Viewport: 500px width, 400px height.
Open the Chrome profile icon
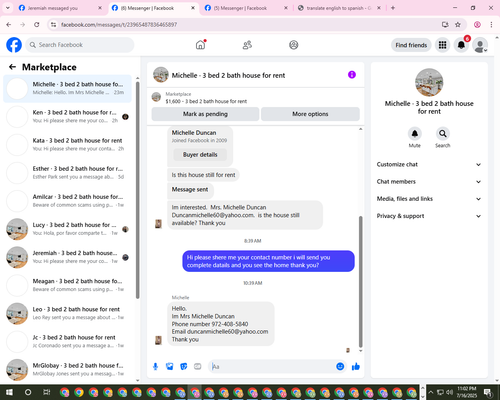(x=477, y=24)
